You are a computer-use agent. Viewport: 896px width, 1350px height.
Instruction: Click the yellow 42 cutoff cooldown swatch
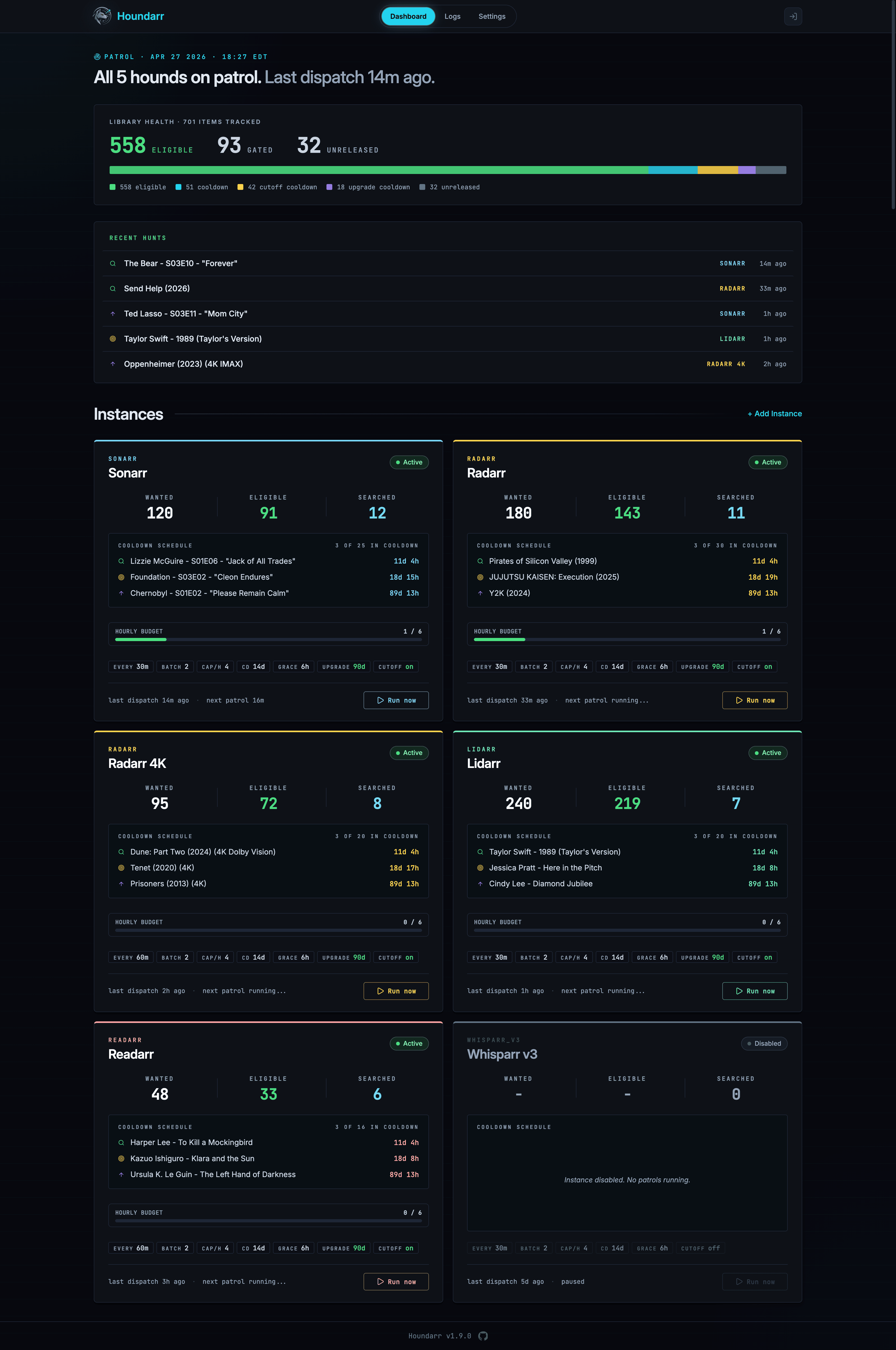241,187
